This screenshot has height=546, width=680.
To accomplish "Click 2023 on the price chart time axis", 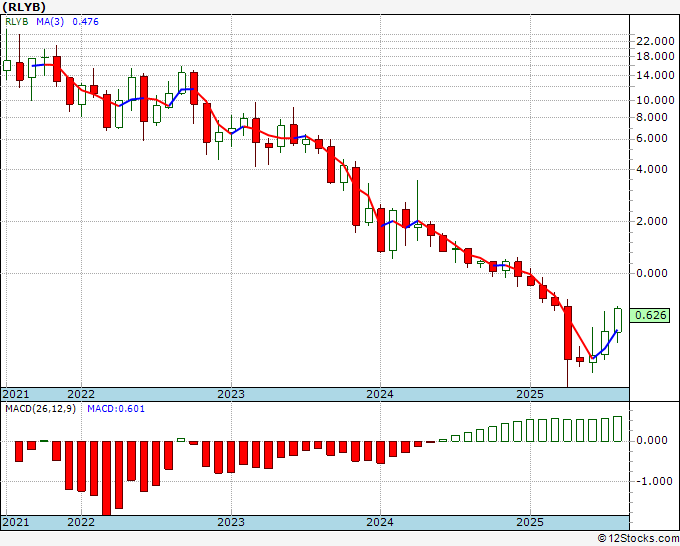I will click(231, 394).
